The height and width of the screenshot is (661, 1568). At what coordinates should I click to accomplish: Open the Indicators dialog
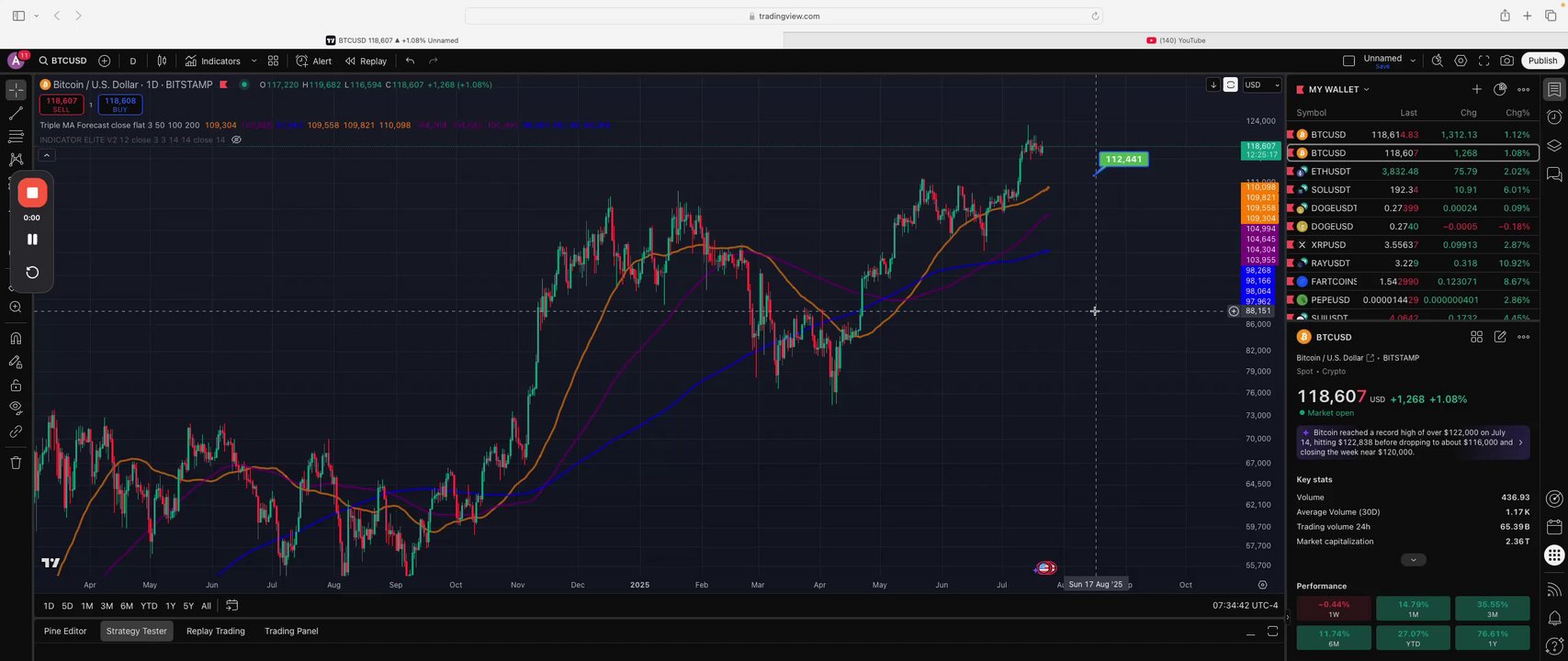coord(213,61)
